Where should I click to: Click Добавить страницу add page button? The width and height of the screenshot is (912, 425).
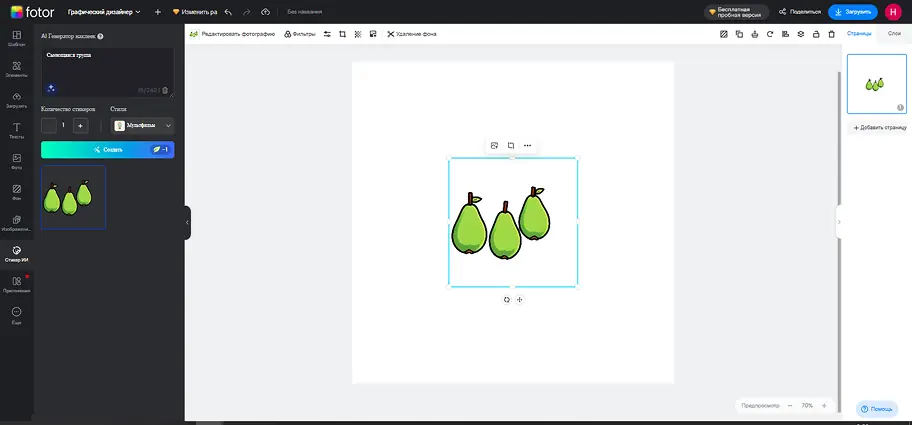879,127
